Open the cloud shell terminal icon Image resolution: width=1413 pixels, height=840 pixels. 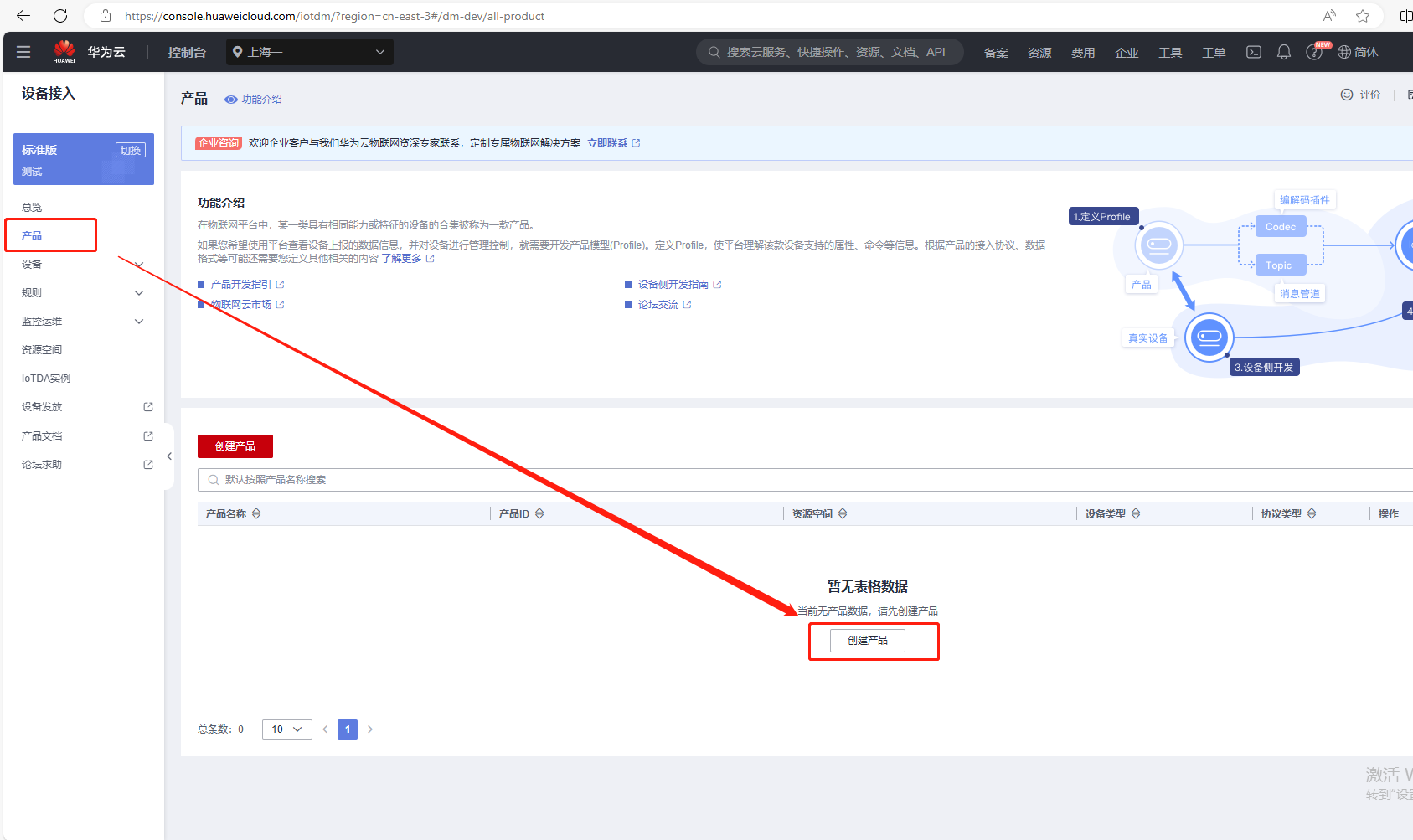coord(1253,52)
